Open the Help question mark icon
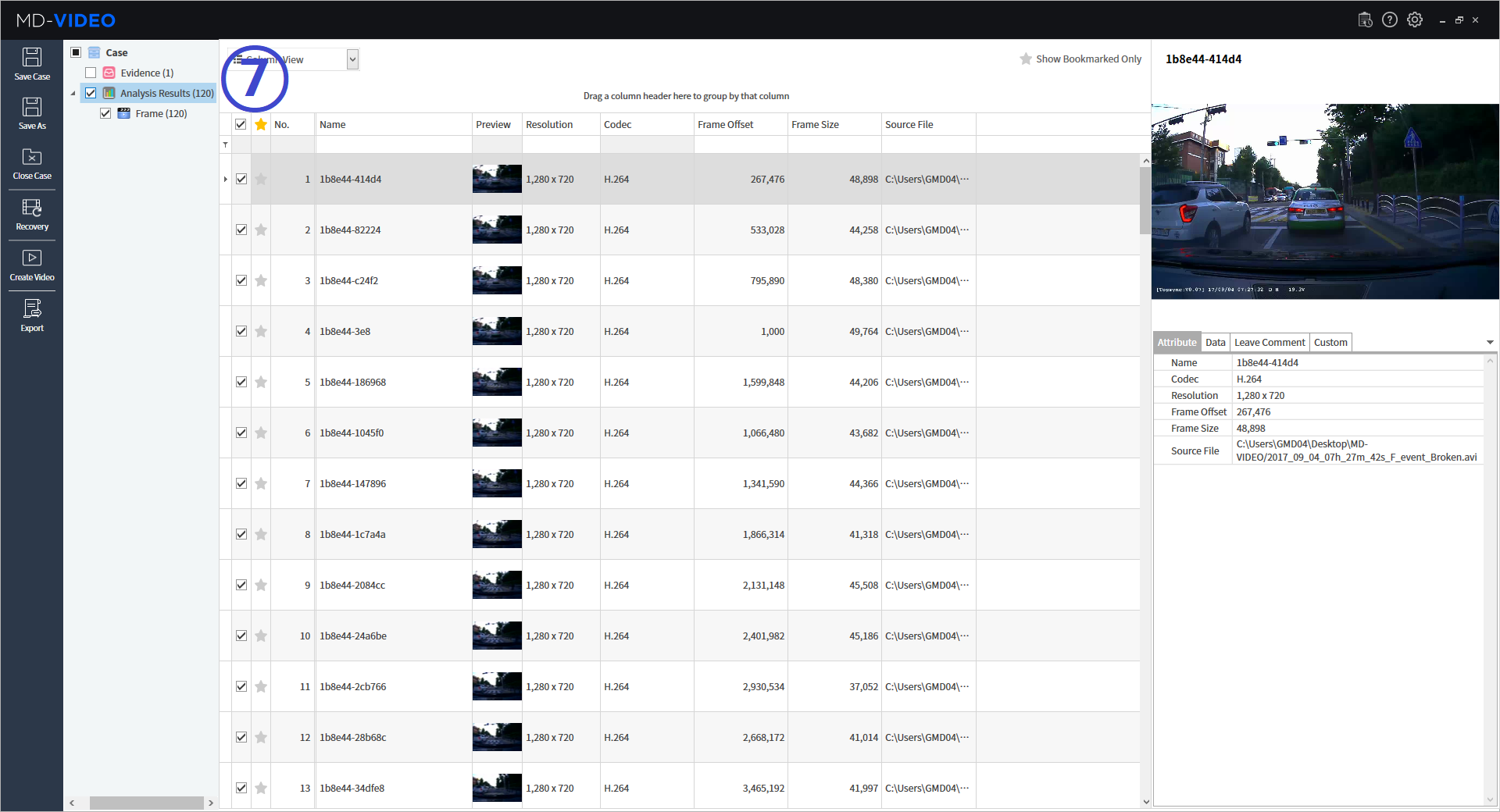Image resolution: width=1500 pixels, height=812 pixels. 1391,20
